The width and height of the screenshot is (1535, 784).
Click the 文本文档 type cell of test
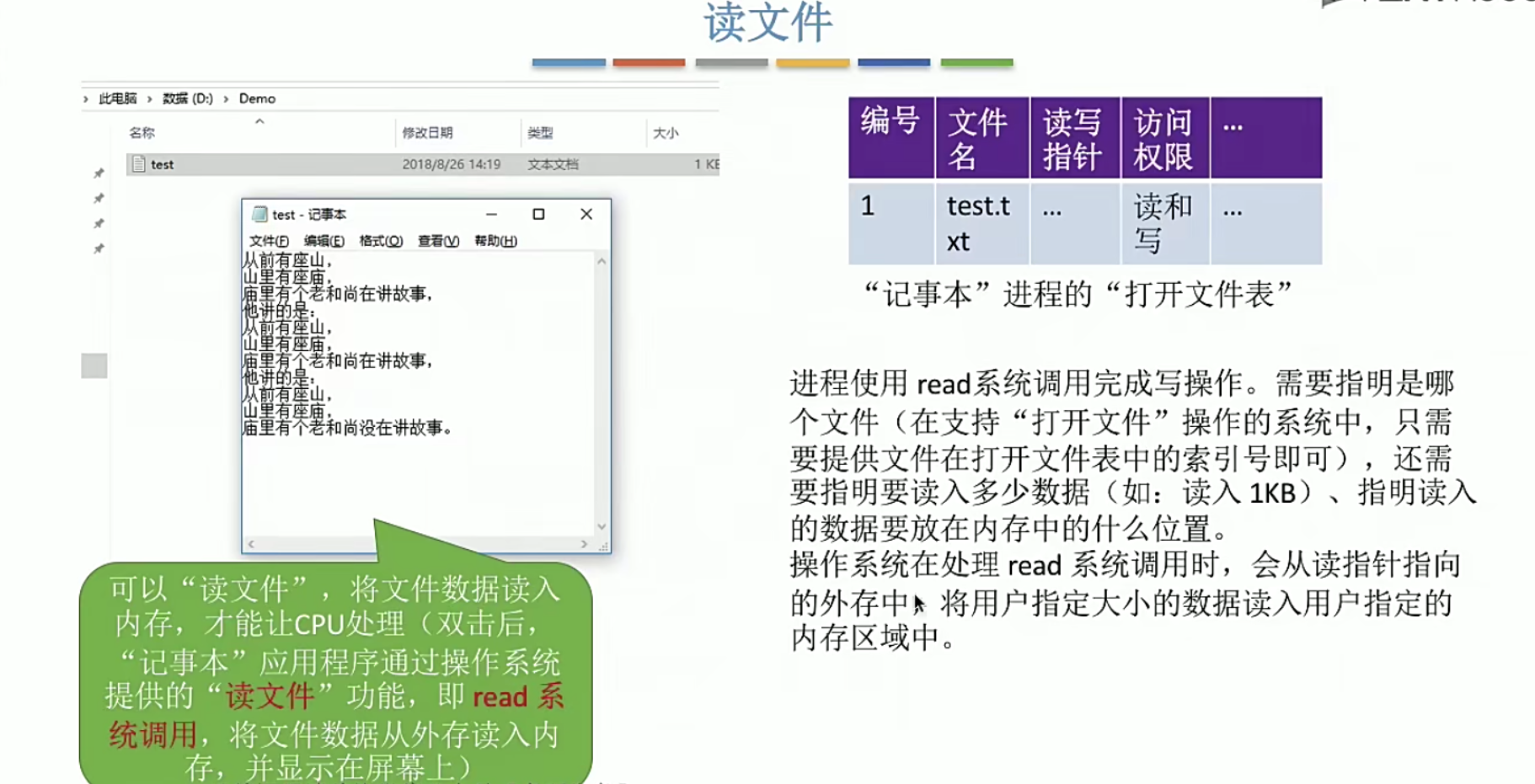pos(553,164)
